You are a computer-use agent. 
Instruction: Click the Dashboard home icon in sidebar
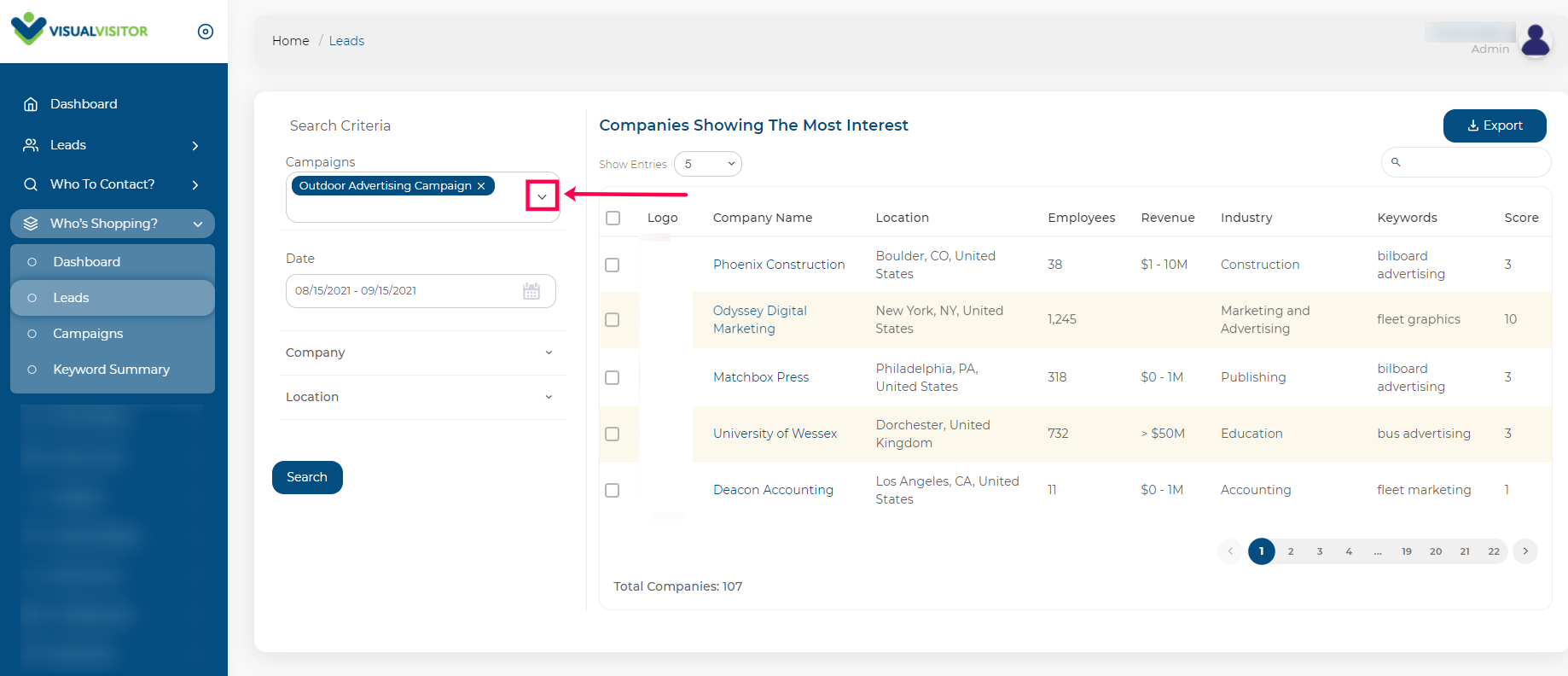click(x=31, y=104)
